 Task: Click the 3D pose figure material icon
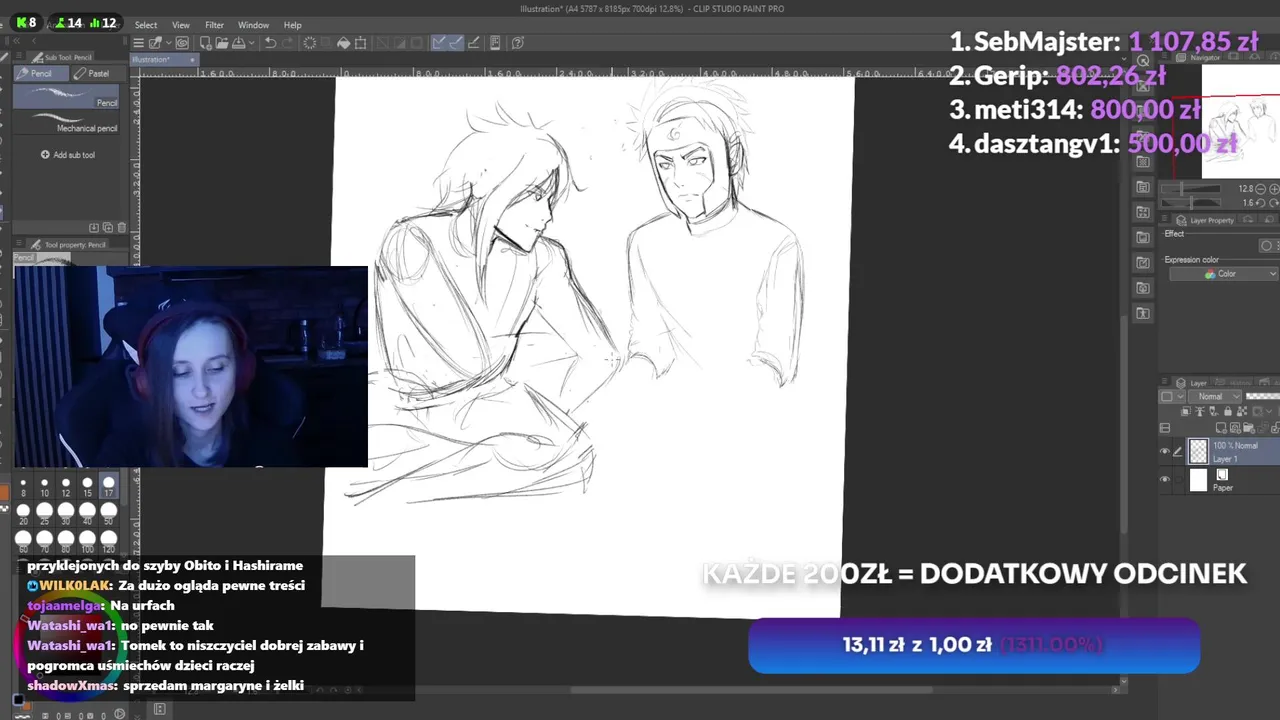pyautogui.click(x=1143, y=314)
